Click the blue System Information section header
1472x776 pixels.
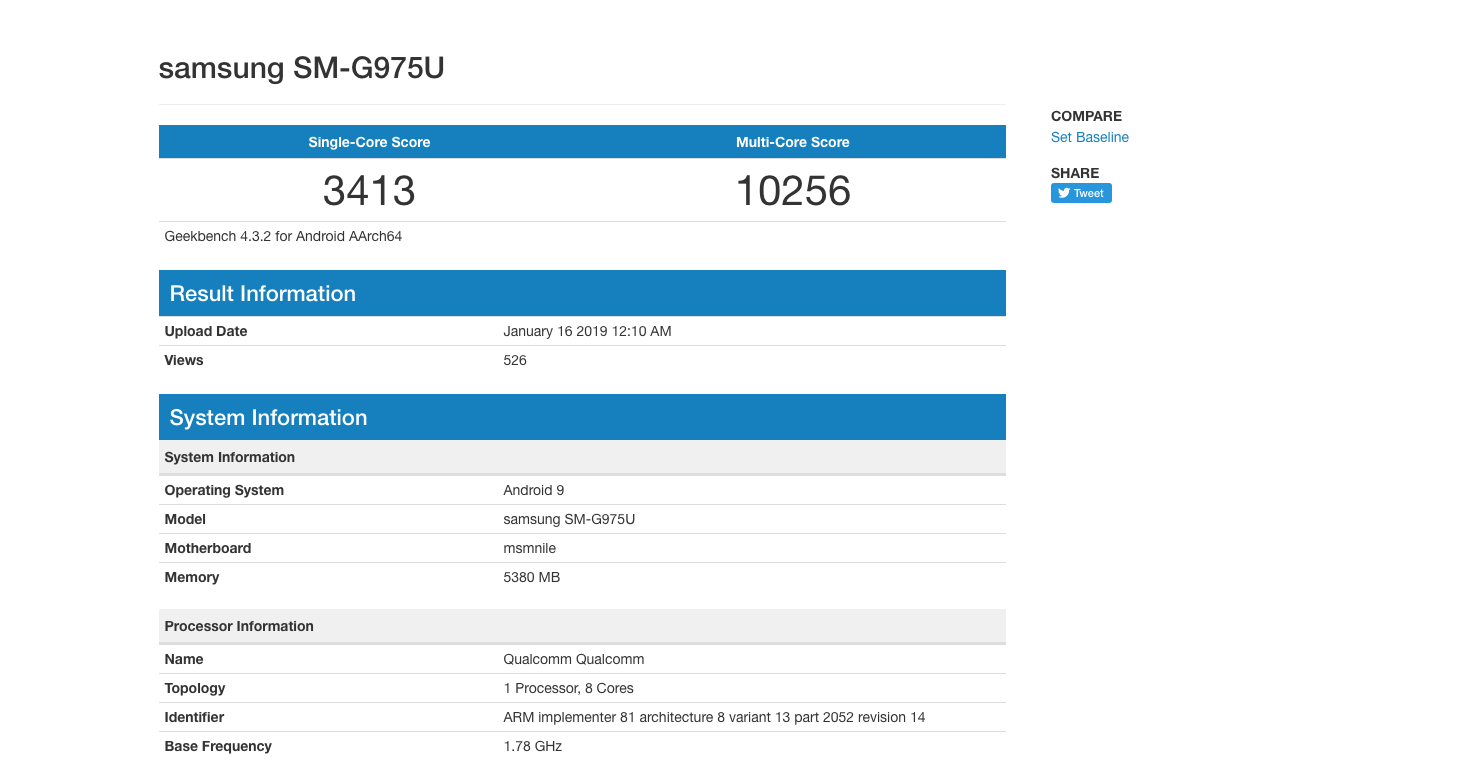pos(269,418)
